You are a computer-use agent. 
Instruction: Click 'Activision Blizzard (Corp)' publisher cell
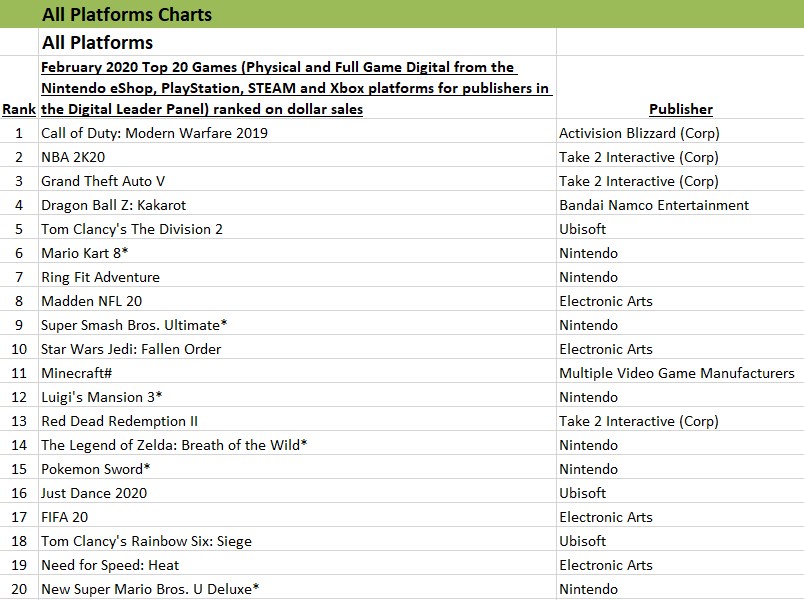[639, 133]
